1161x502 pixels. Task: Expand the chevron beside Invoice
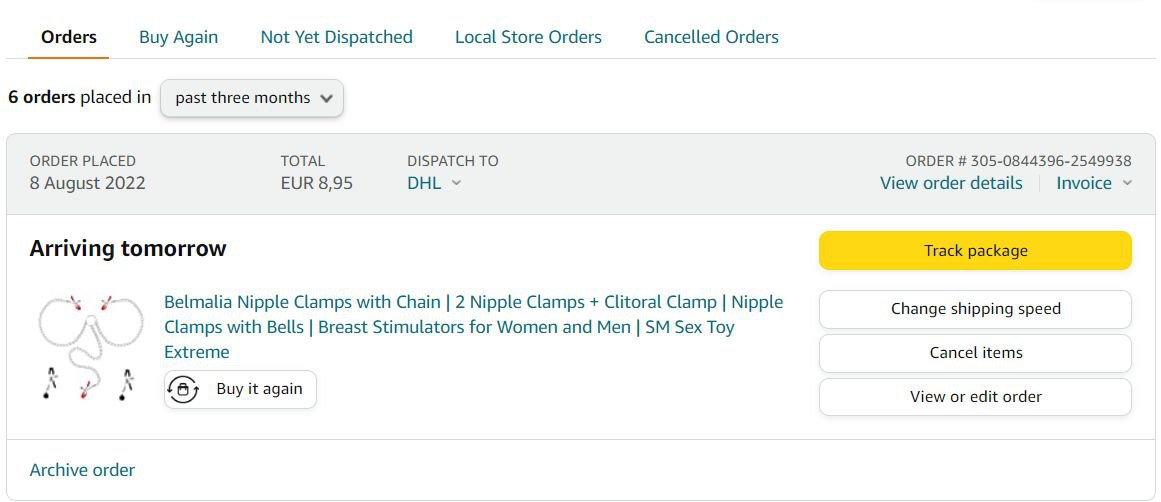tap(1127, 183)
